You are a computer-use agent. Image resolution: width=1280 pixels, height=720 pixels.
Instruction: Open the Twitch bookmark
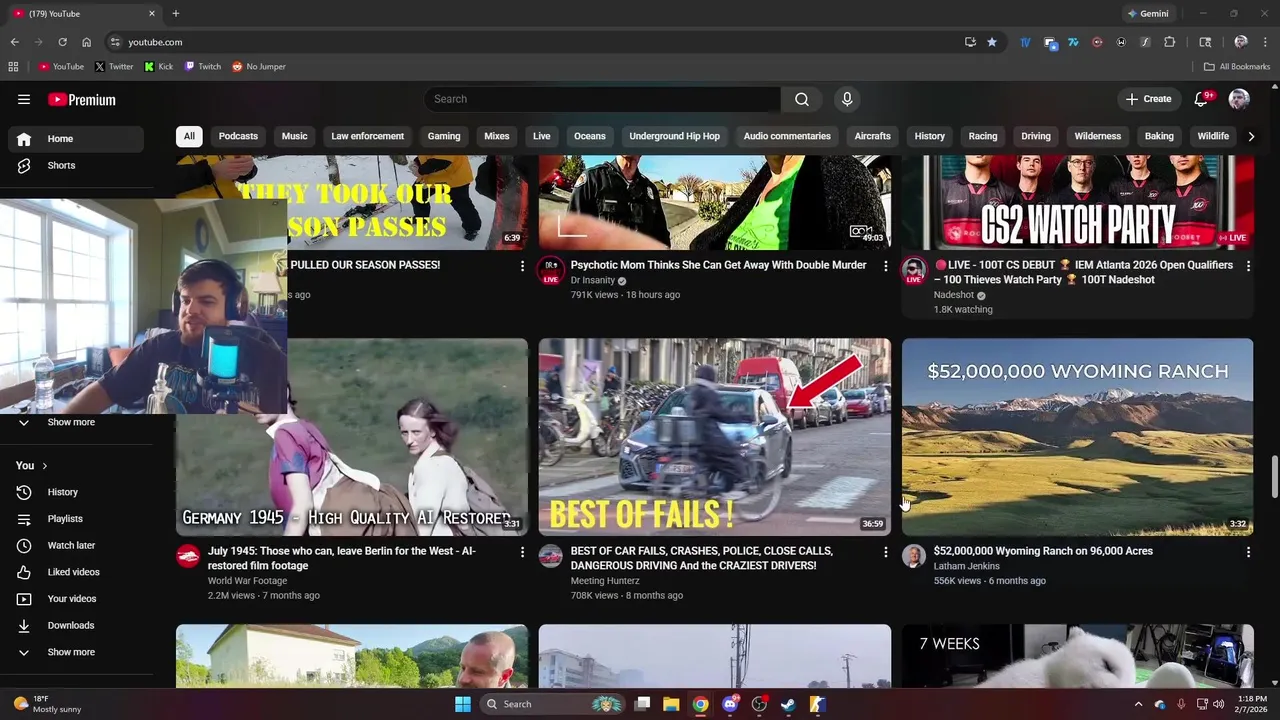pyautogui.click(x=202, y=67)
